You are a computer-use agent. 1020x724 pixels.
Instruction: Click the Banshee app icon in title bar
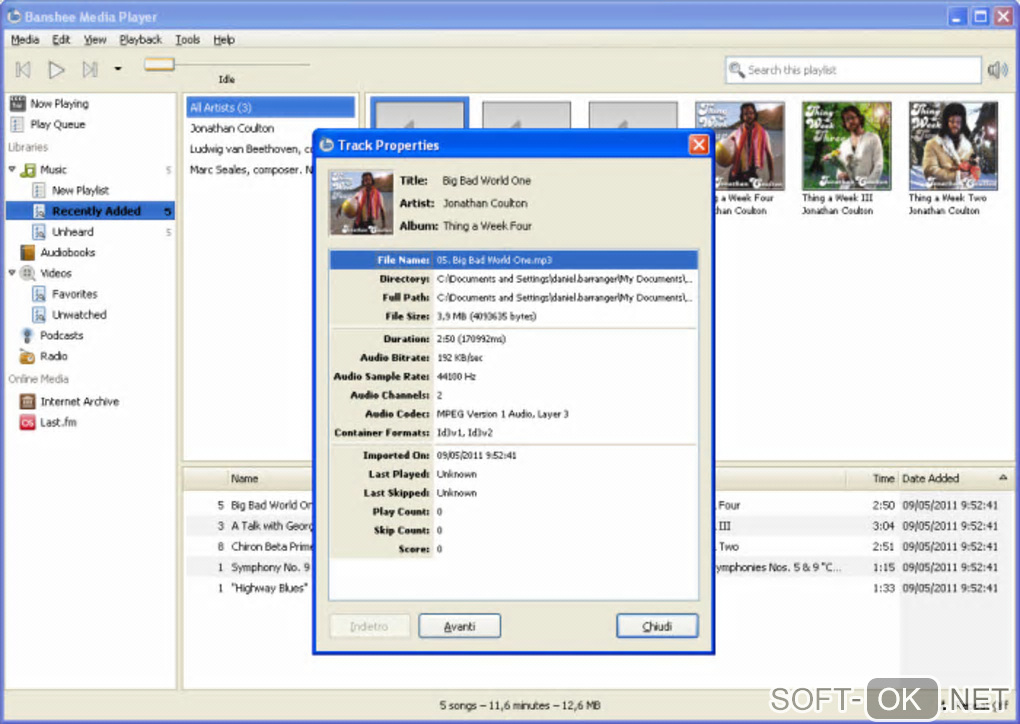[x=14, y=16]
